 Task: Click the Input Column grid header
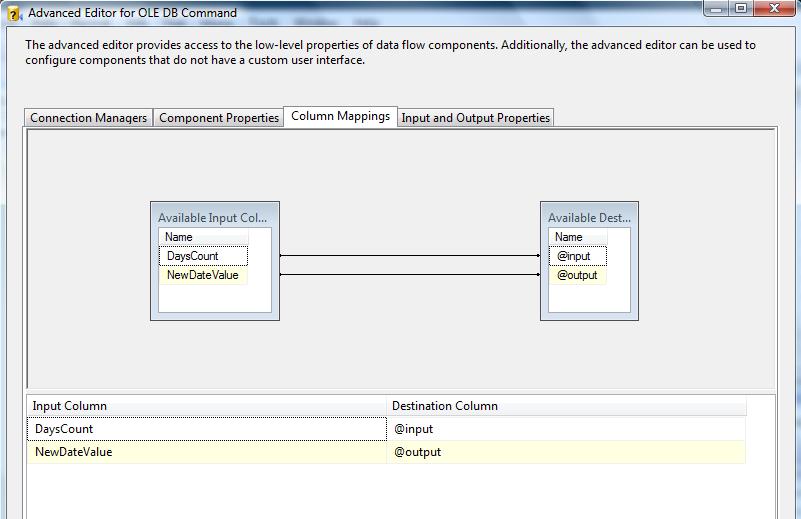click(x=206, y=406)
